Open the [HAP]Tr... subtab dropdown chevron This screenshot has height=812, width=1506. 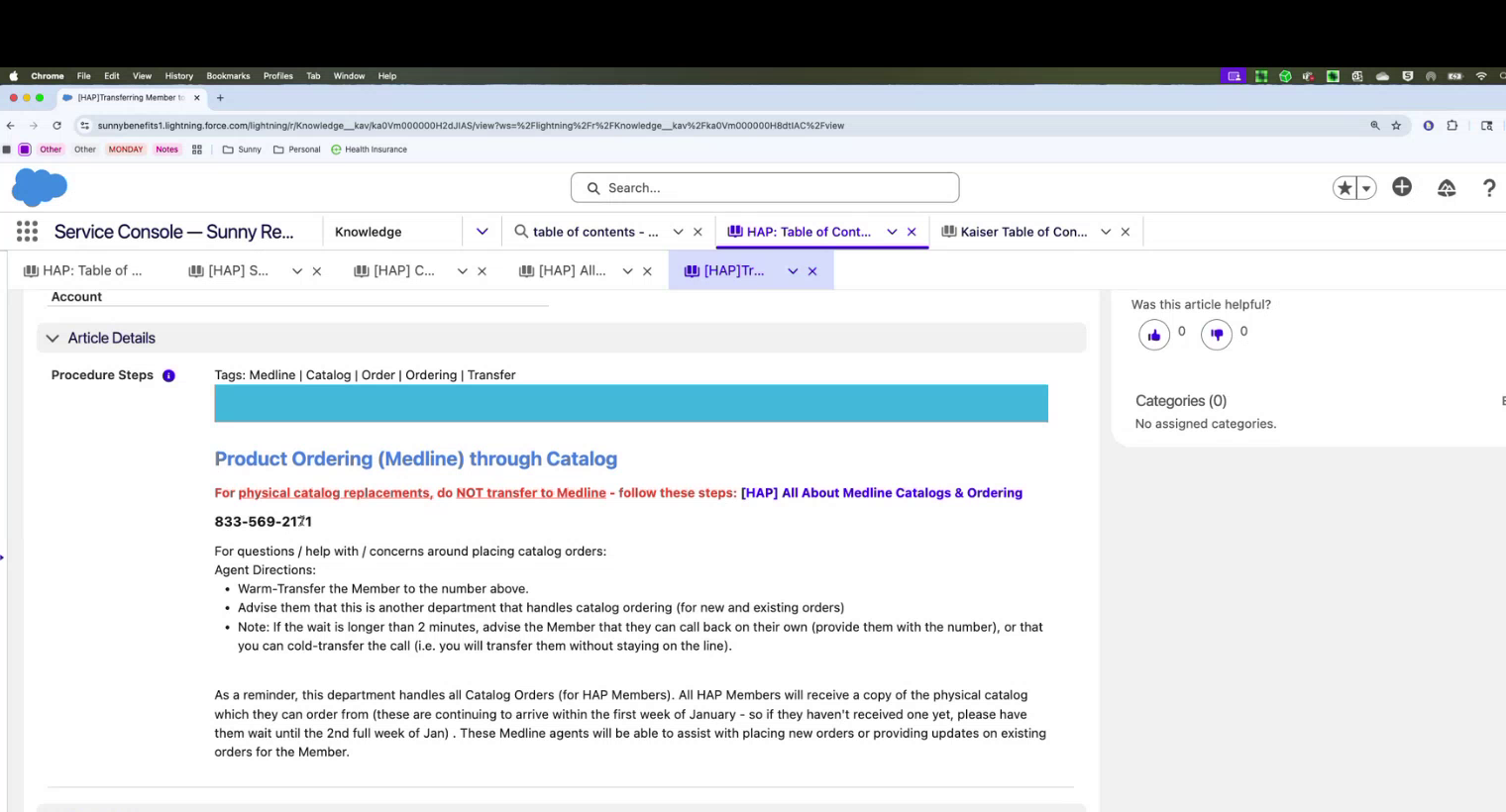point(792,269)
